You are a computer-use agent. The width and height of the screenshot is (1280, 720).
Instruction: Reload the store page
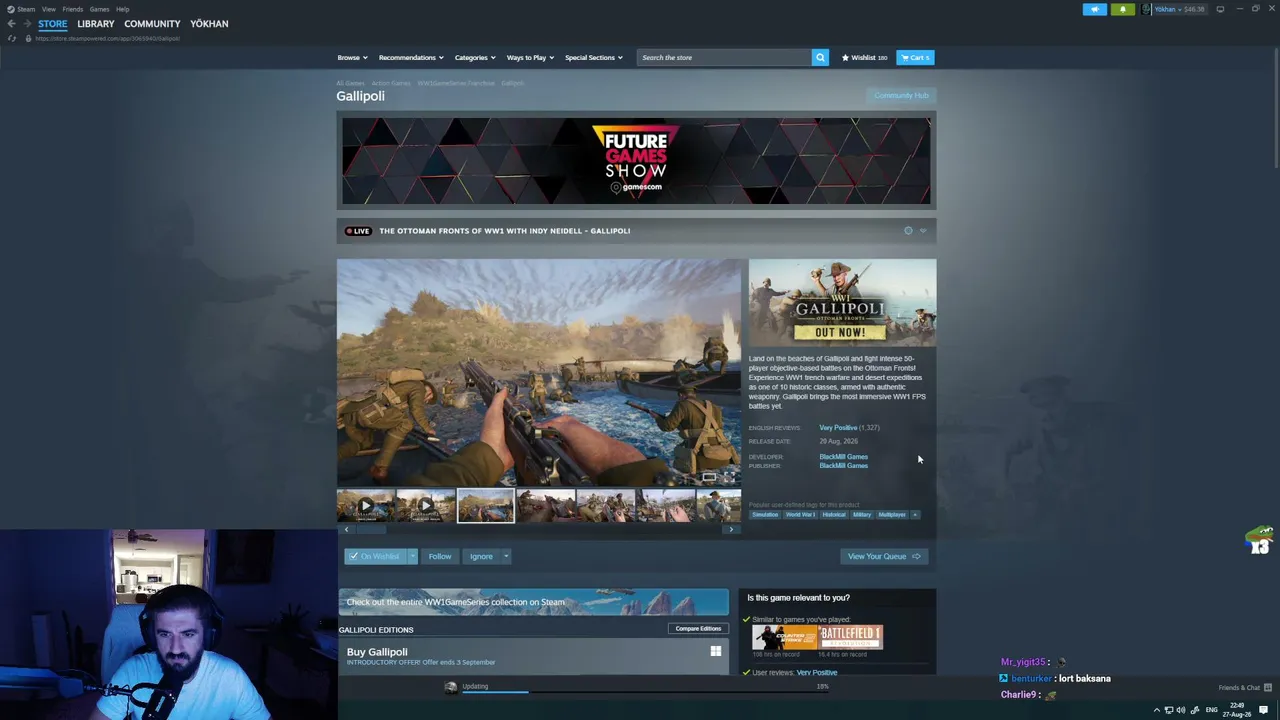(x=12, y=38)
